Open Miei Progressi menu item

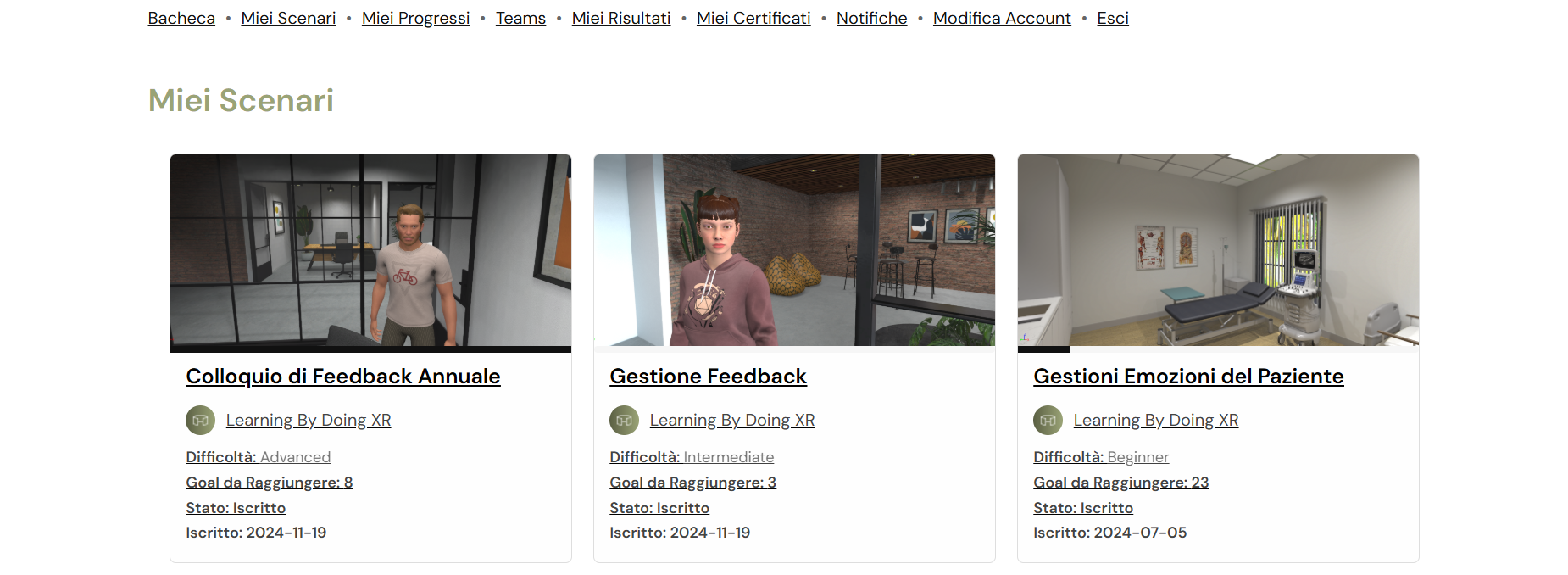point(415,18)
